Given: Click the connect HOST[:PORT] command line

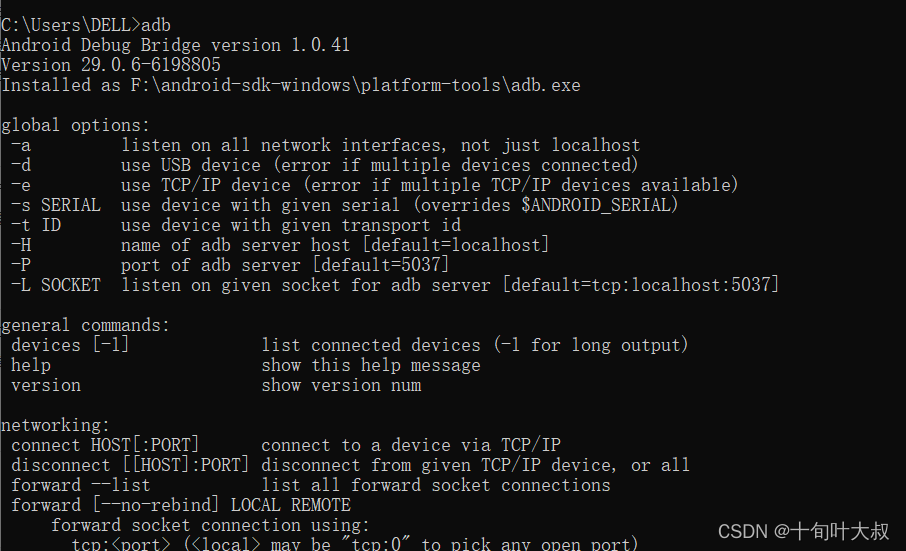Looking at the screenshot, I should click(286, 445).
